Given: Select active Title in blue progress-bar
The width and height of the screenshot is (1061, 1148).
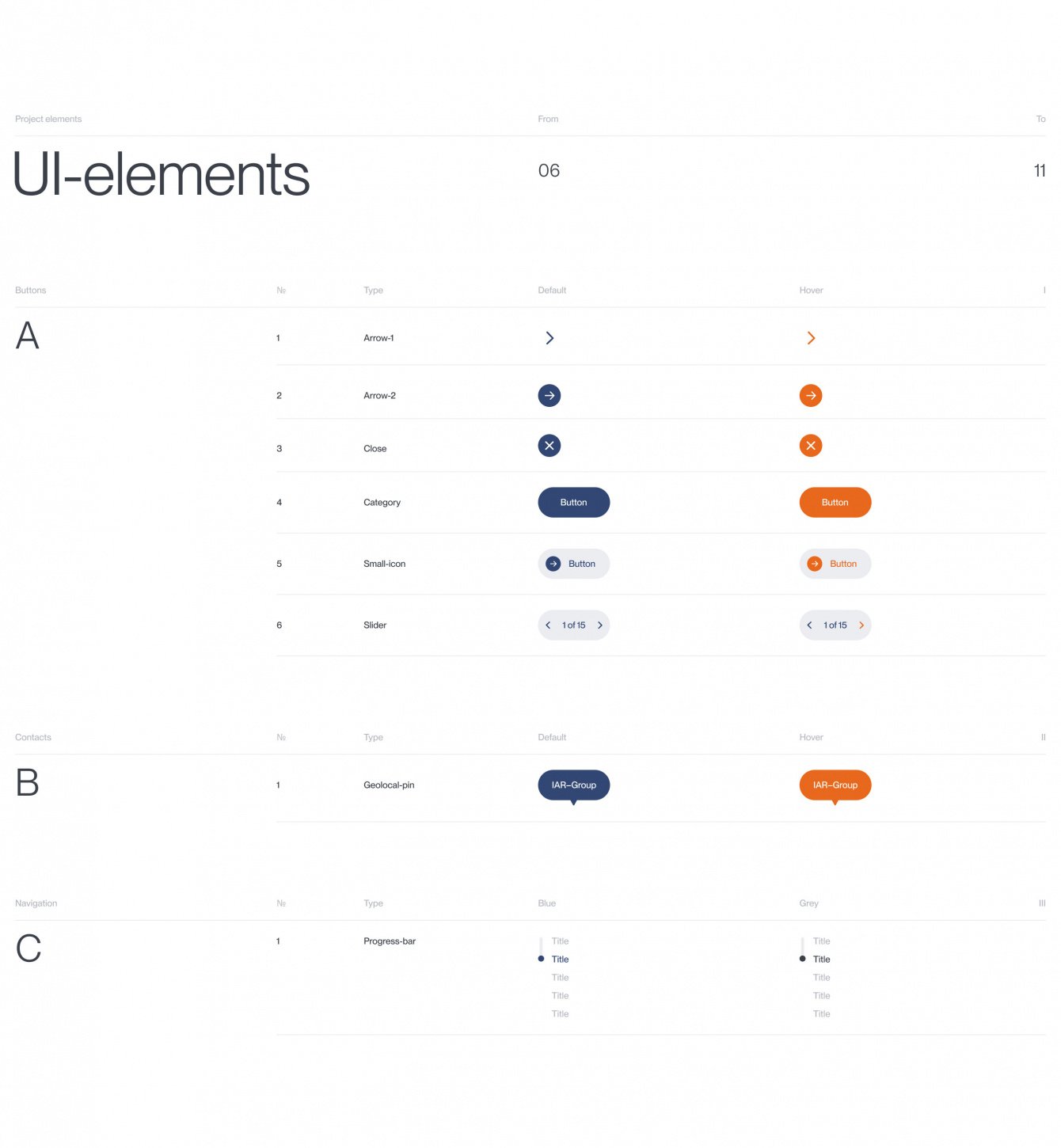Looking at the screenshot, I should [560, 960].
